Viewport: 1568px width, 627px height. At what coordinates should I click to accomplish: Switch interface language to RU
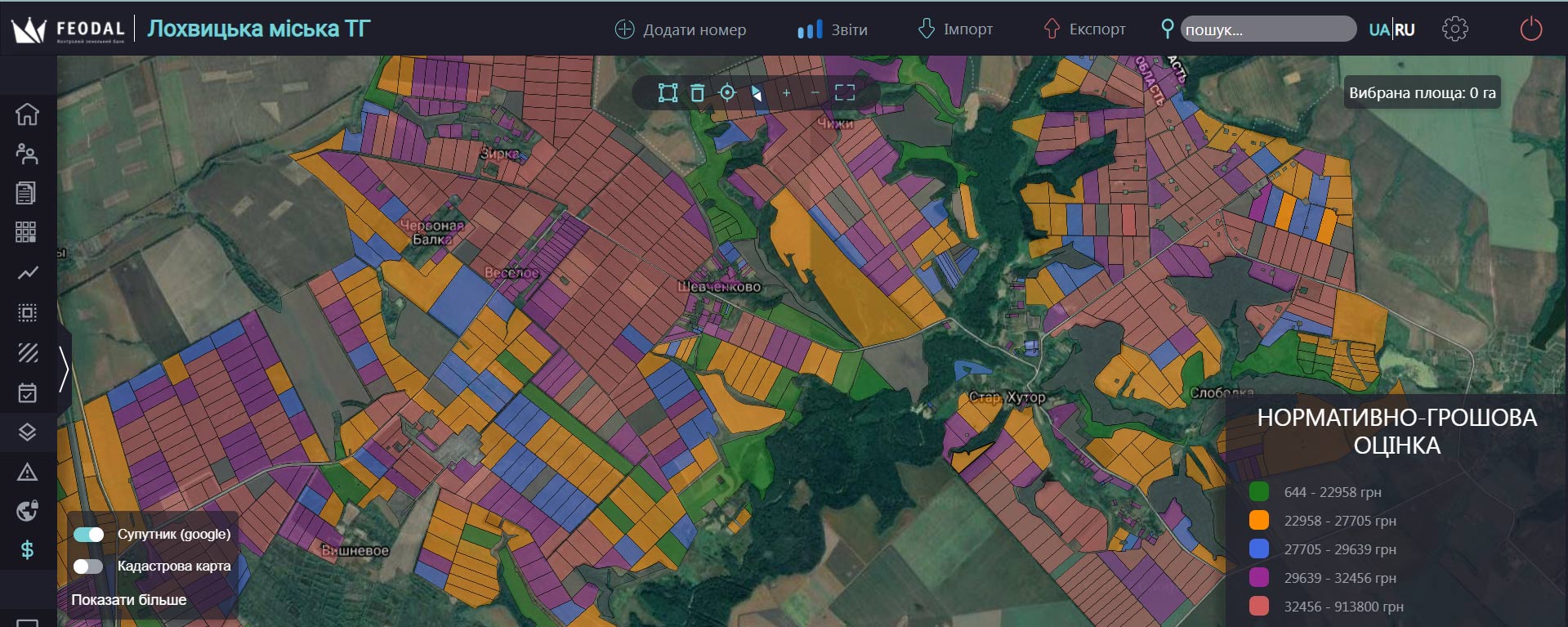point(1405,30)
